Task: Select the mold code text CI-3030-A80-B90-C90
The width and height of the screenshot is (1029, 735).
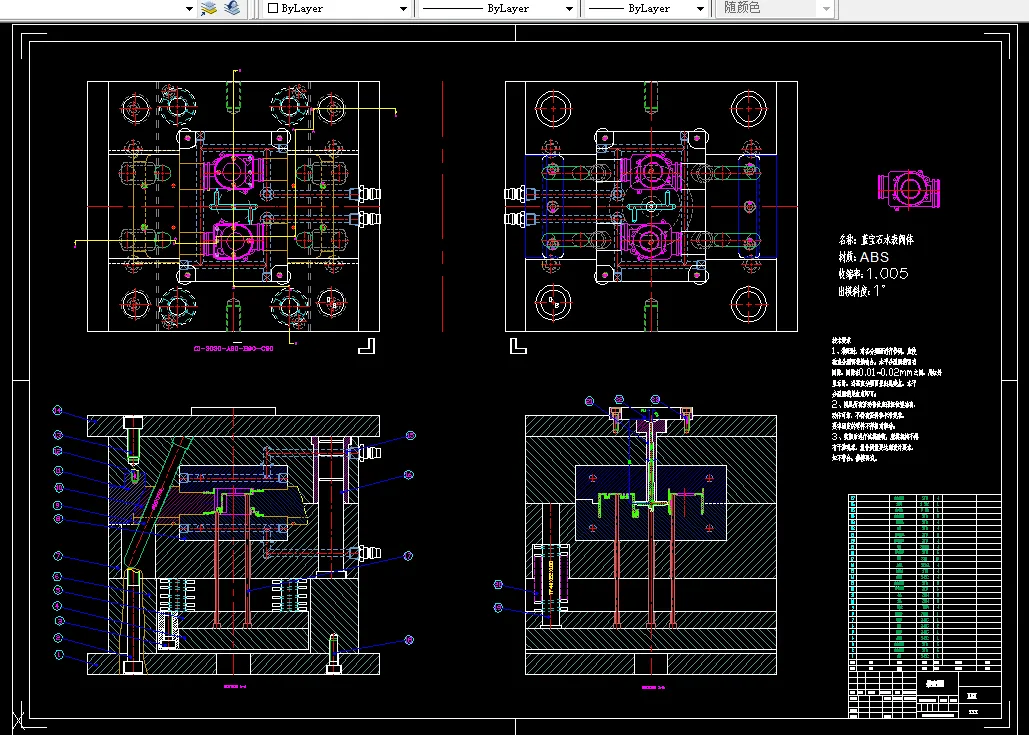Action: coord(233,348)
